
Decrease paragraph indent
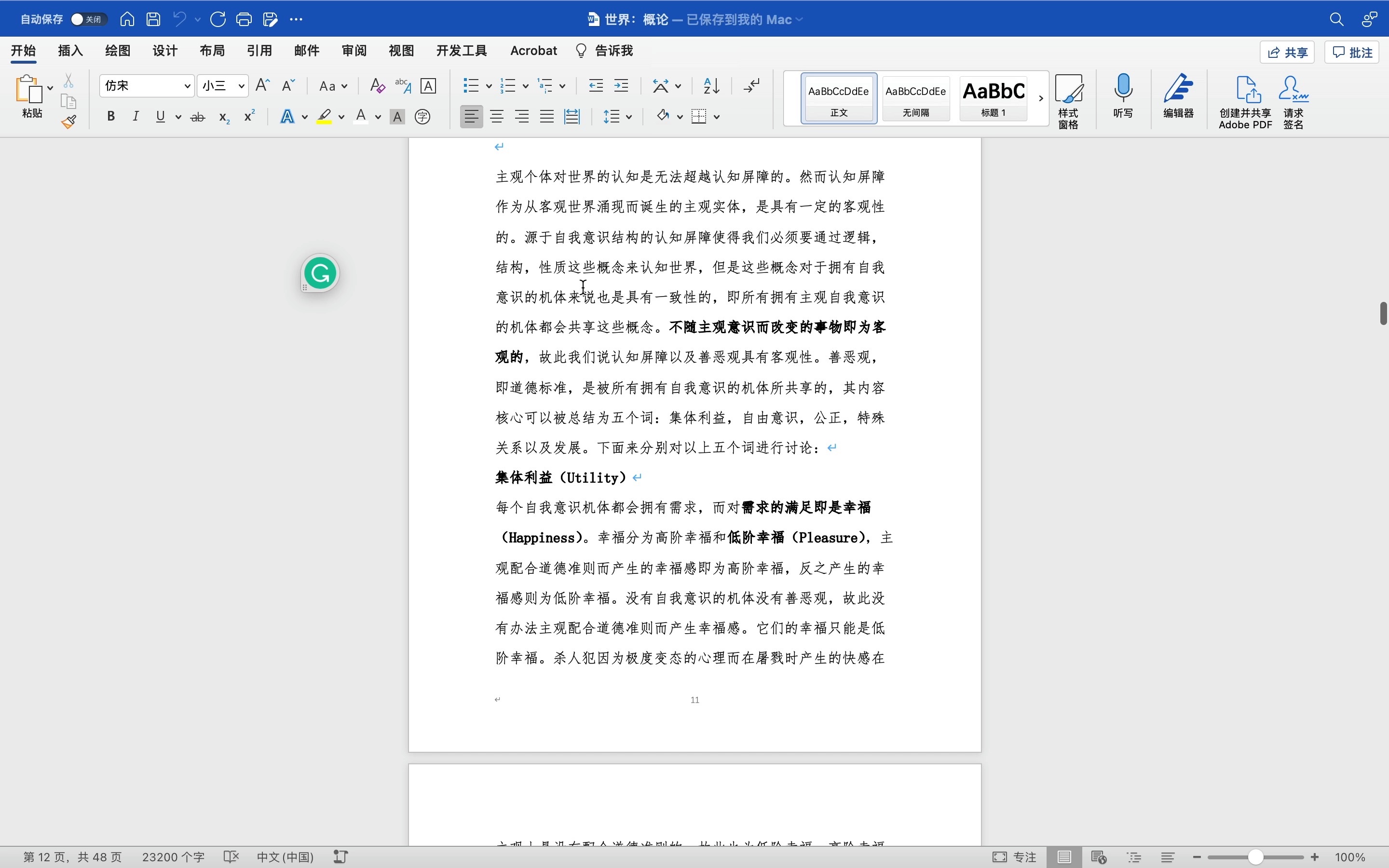tap(596, 86)
